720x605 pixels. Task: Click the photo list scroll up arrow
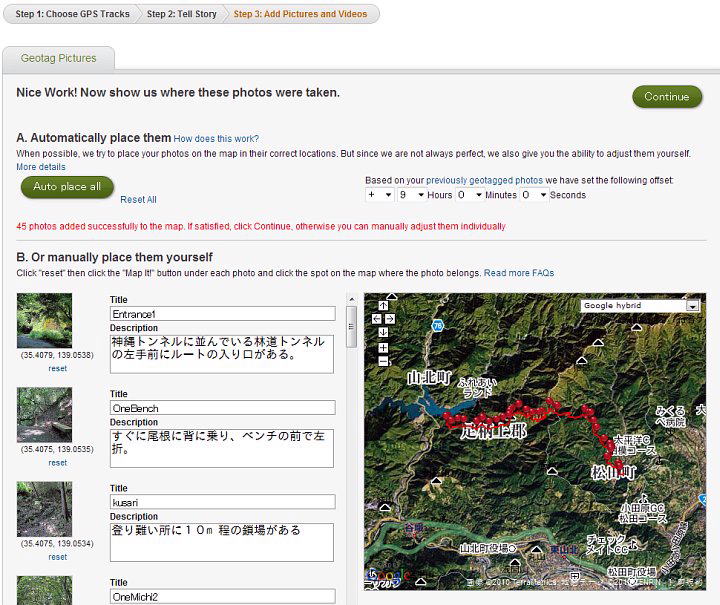(351, 299)
